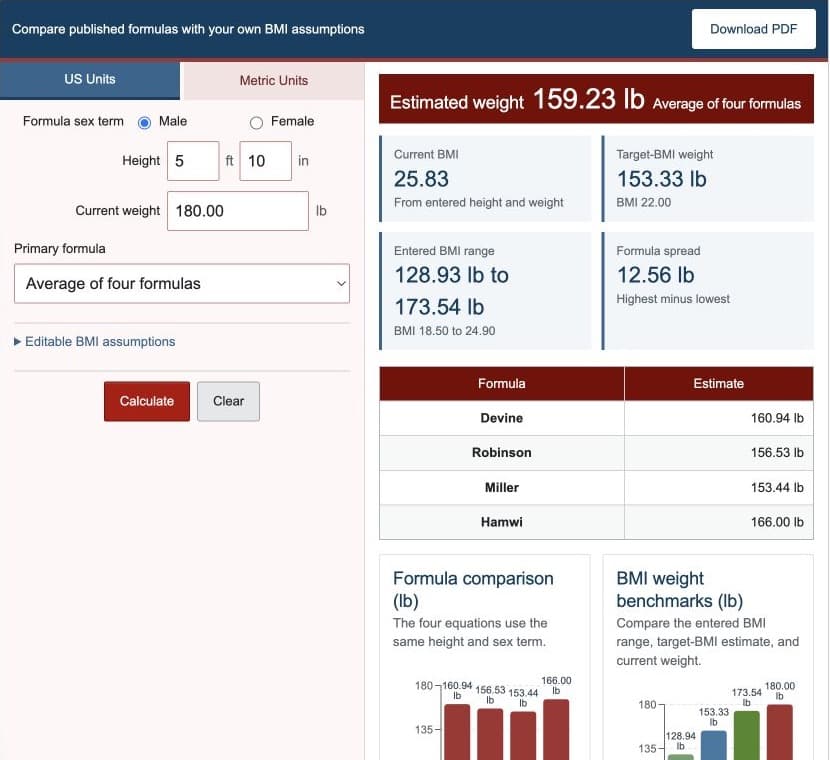Click the height feet input field
The image size is (830, 760).
pyautogui.click(x=193, y=161)
